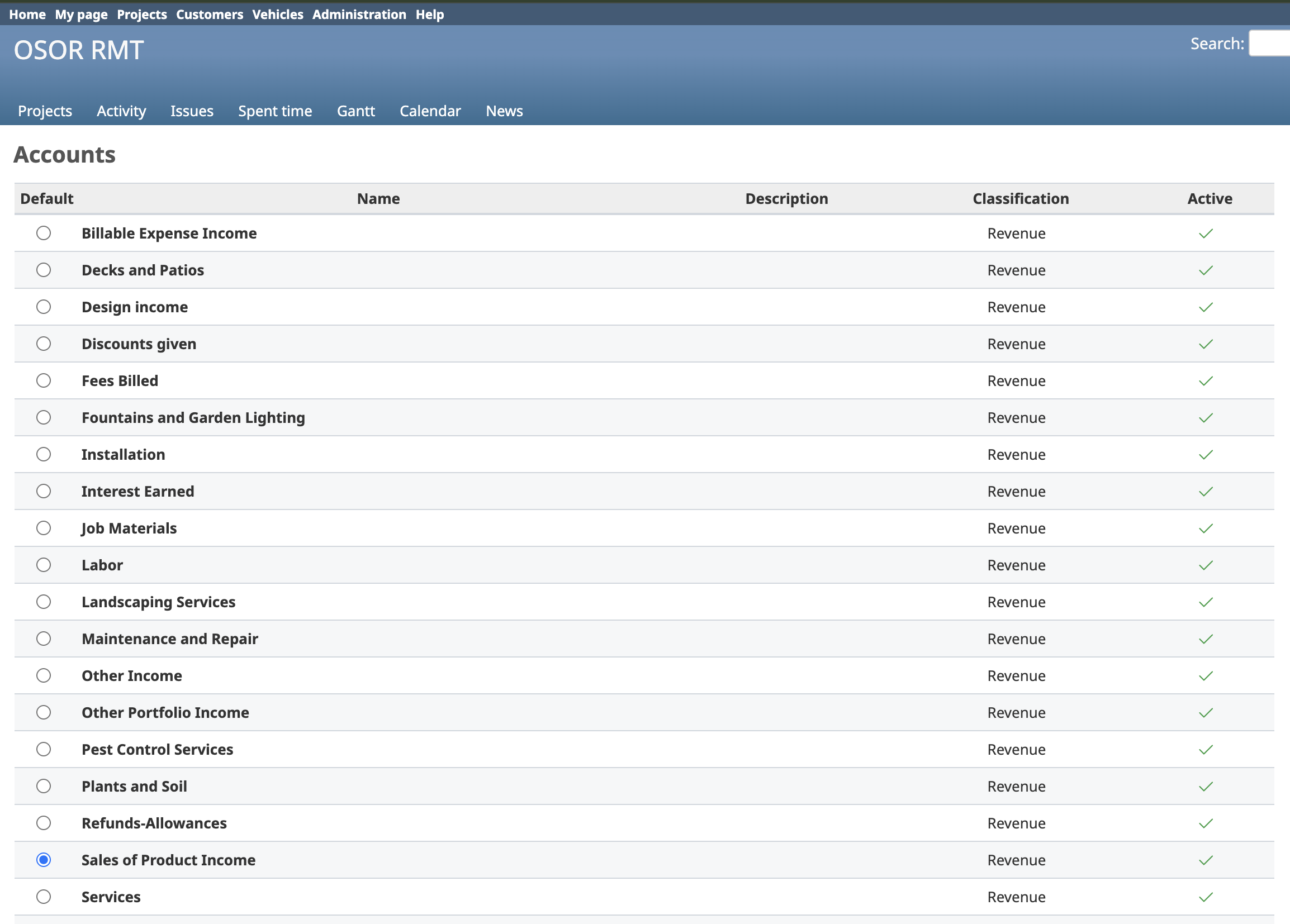The image size is (1290, 924).
Task: Select the Fees Billed default radio button
Action: (x=44, y=380)
